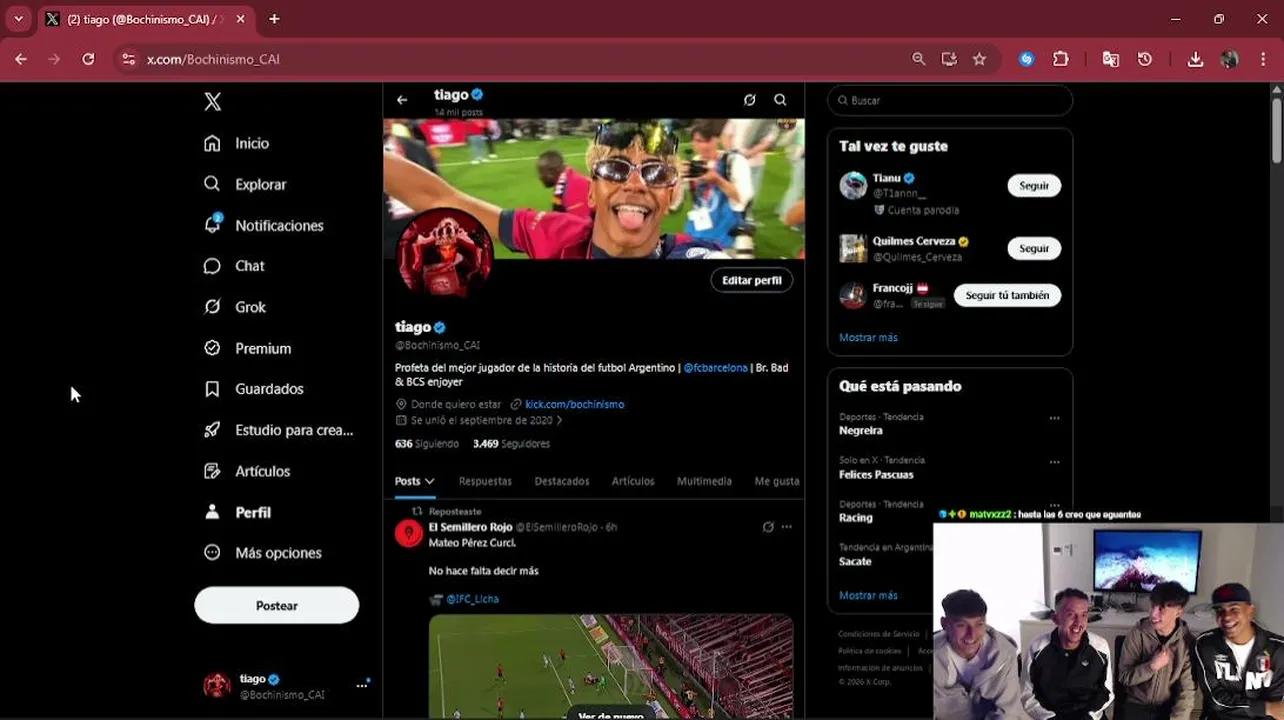Click the Editar perfil button
The width and height of the screenshot is (1284, 720).
click(x=752, y=280)
